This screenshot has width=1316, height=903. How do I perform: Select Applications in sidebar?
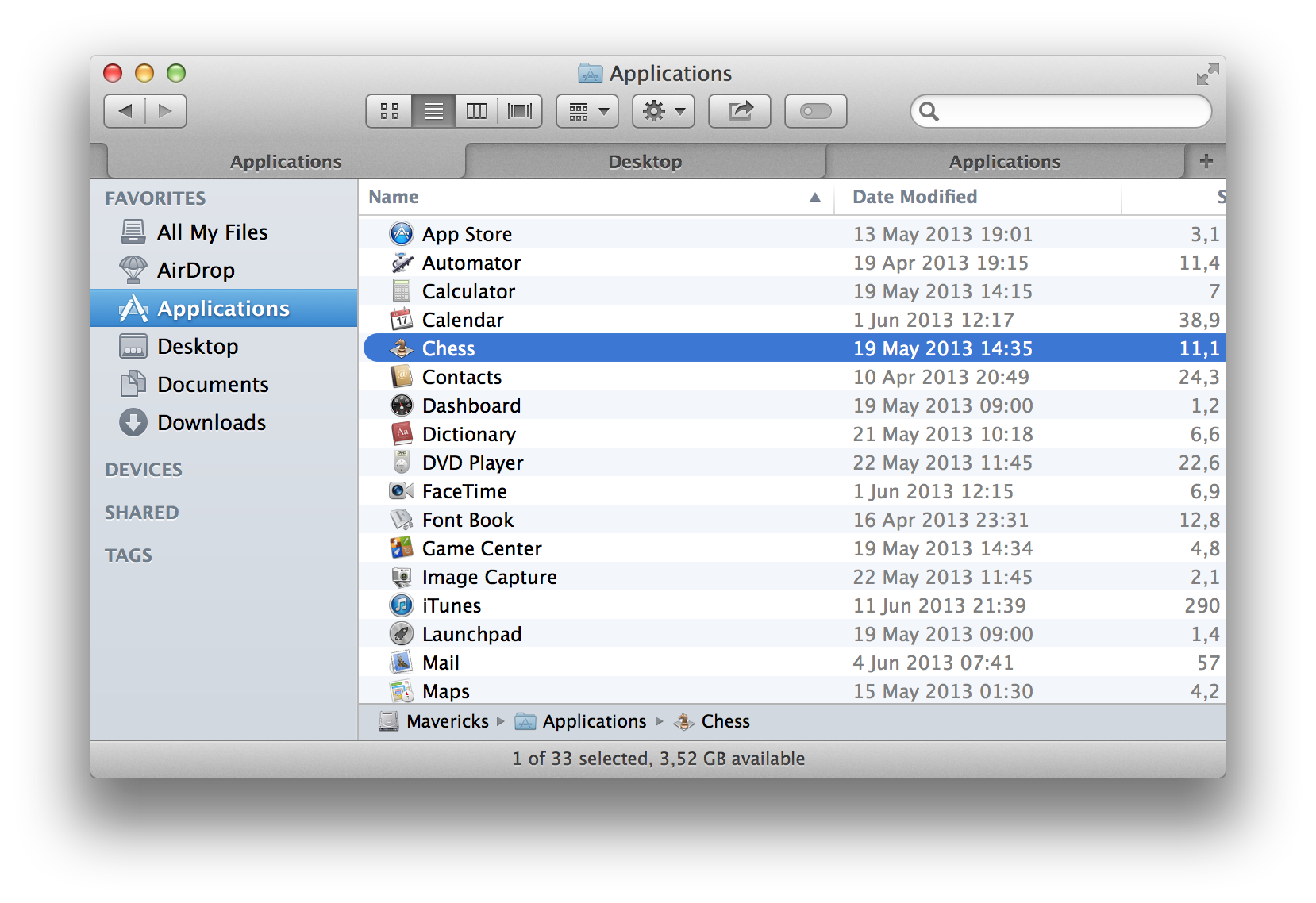click(224, 309)
